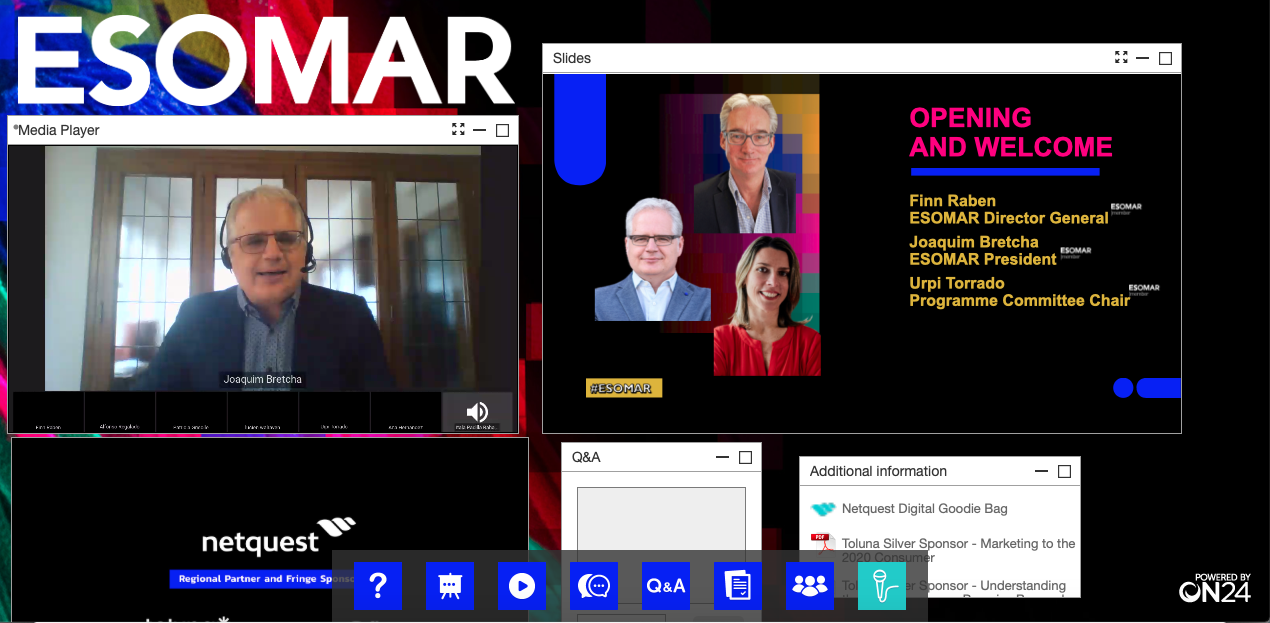Maximize the Media Player window
This screenshot has height=623, width=1270.
(502, 130)
